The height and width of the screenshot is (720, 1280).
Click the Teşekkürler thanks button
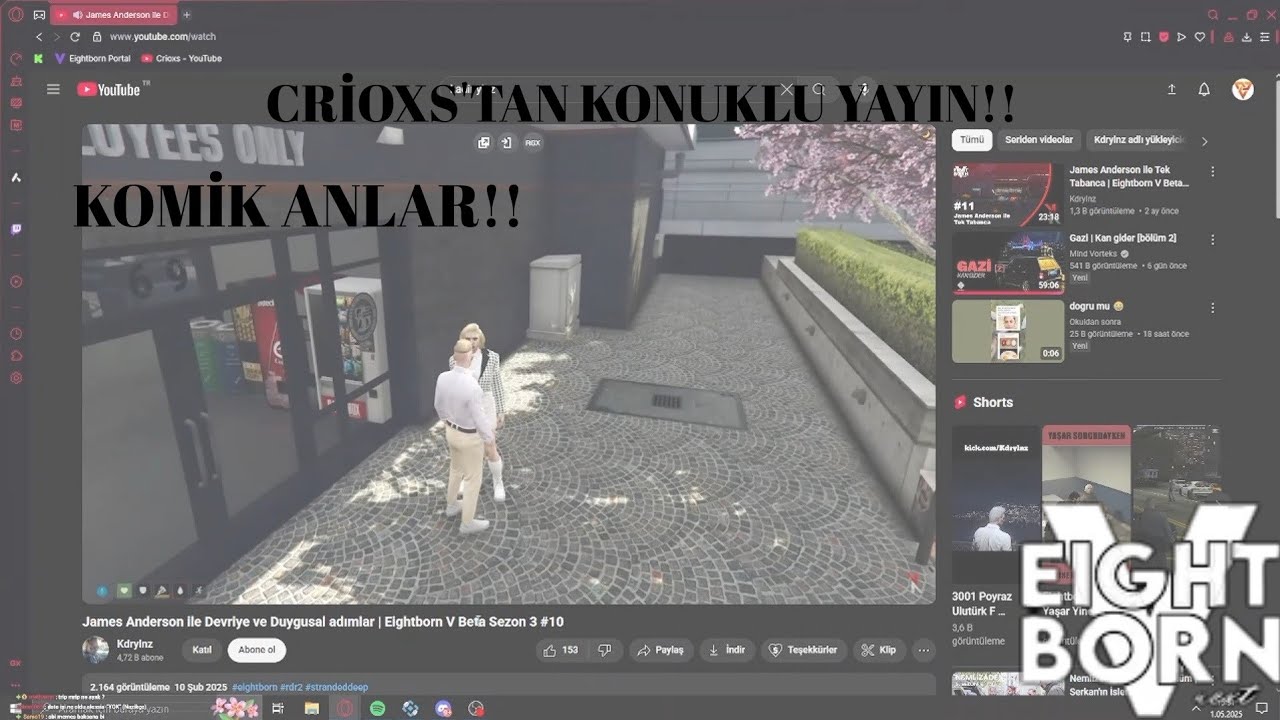pos(803,650)
